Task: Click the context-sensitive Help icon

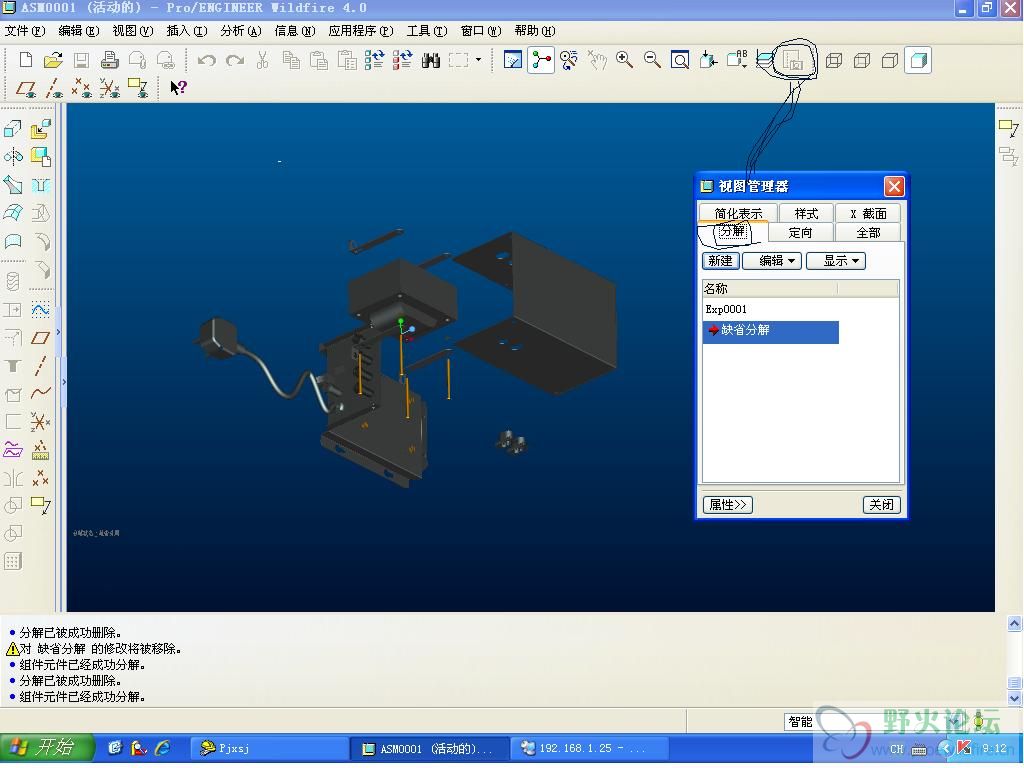Action: pyautogui.click(x=178, y=88)
